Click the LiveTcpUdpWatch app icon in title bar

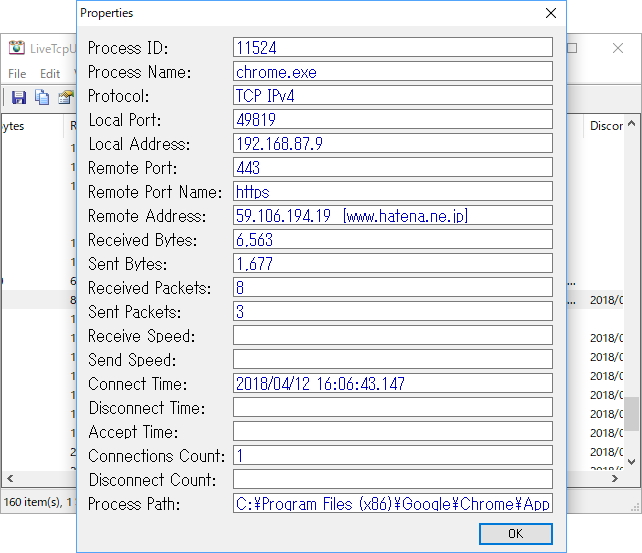pos(16,48)
